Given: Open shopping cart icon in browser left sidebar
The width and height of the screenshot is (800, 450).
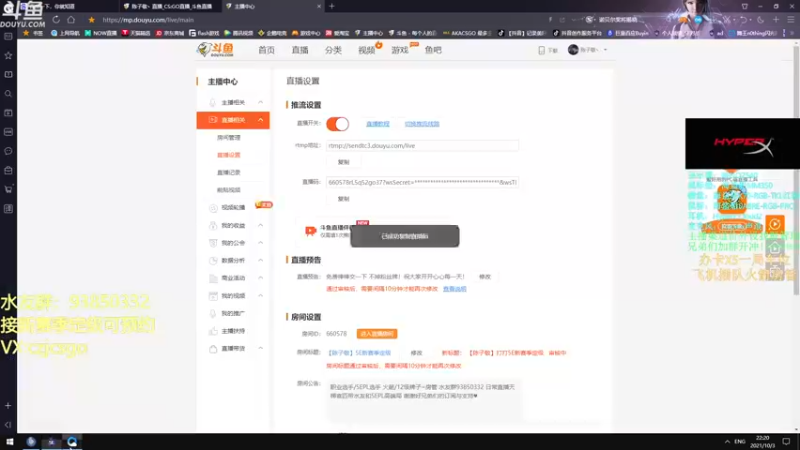Looking at the screenshot, I should pyautogui.click(x=8, y=189).
